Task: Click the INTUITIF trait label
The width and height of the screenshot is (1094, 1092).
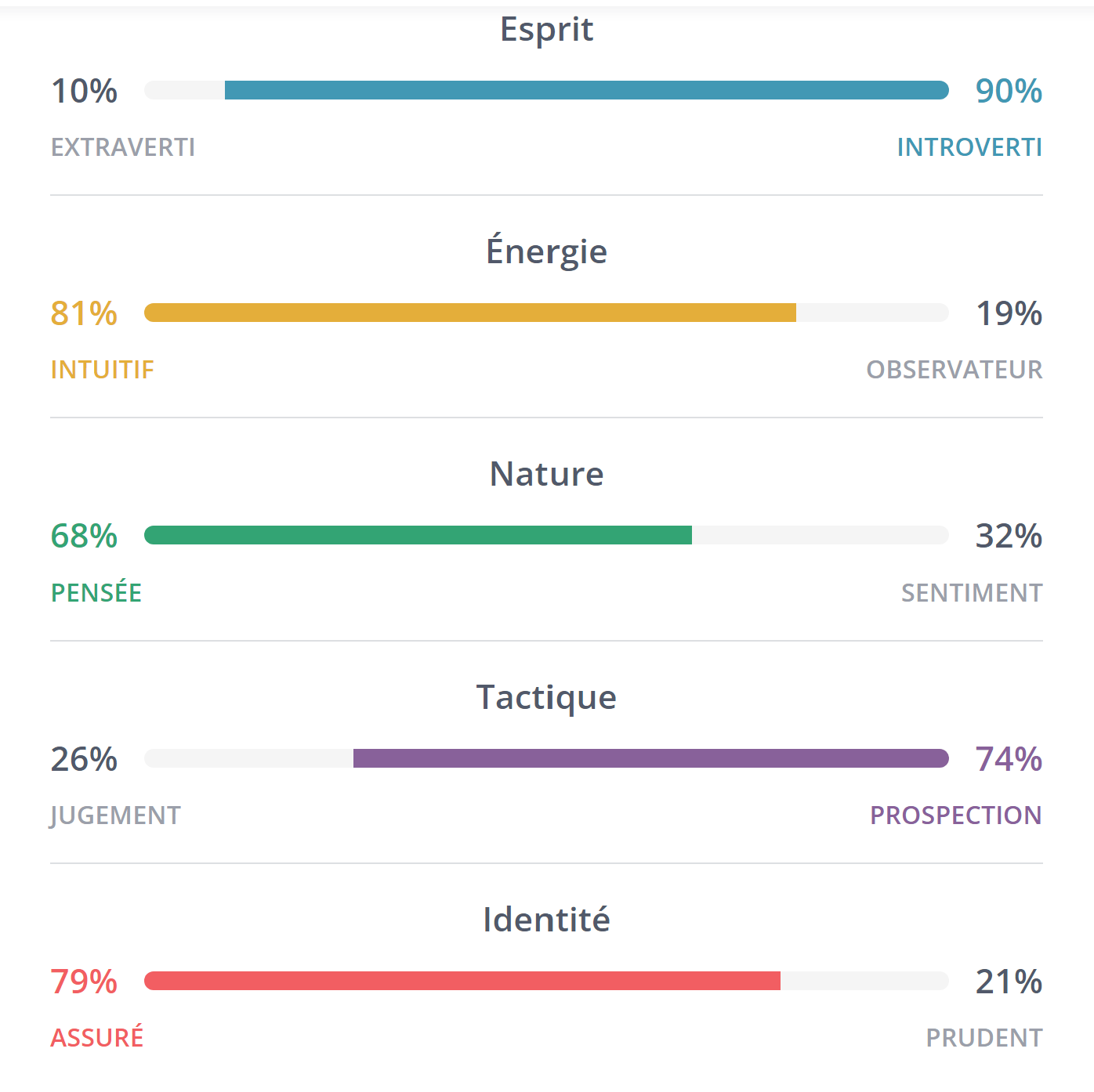Action: click(x=103, y=370)
